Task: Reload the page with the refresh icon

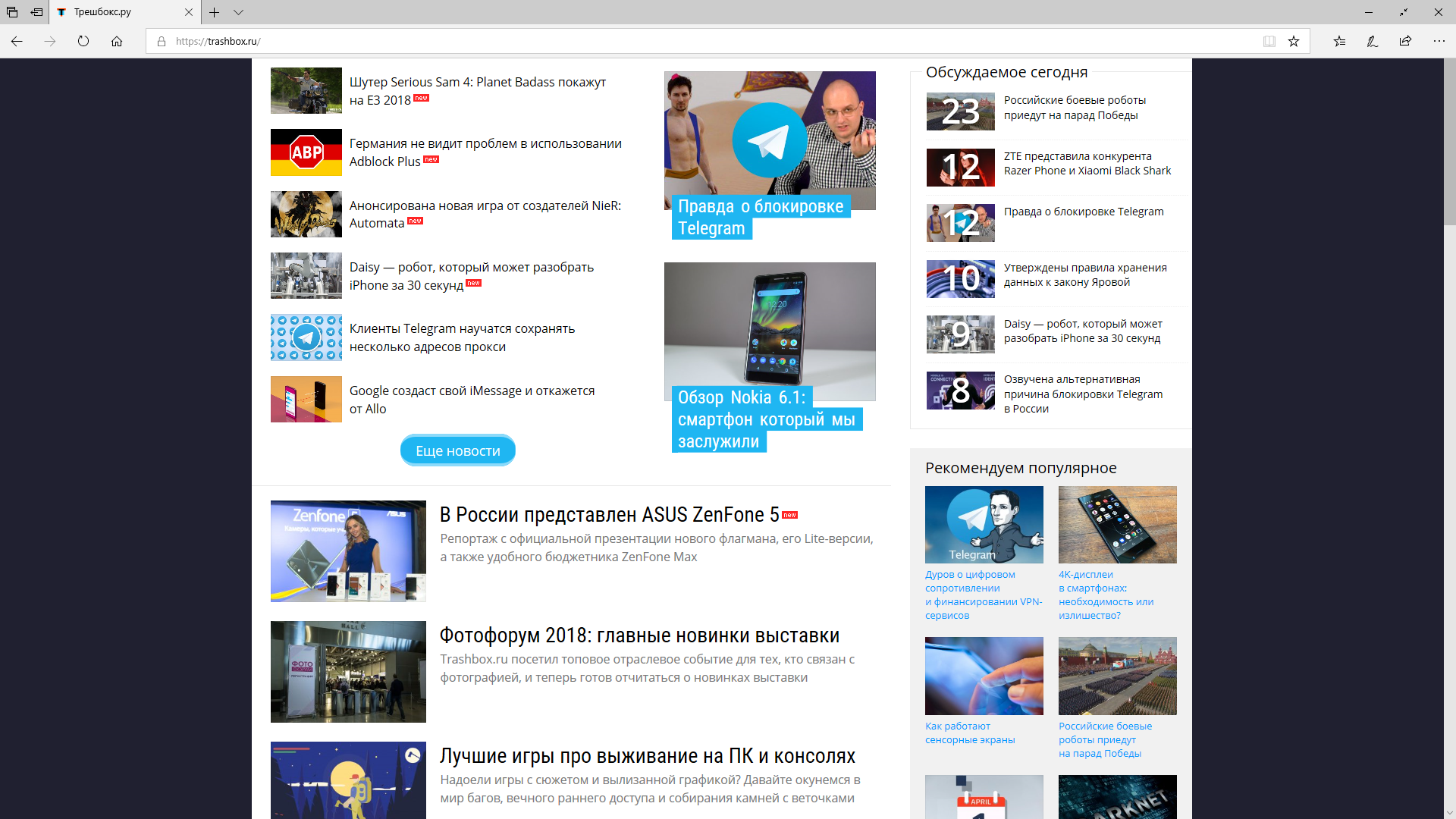Action: click(x=83, y=41)
